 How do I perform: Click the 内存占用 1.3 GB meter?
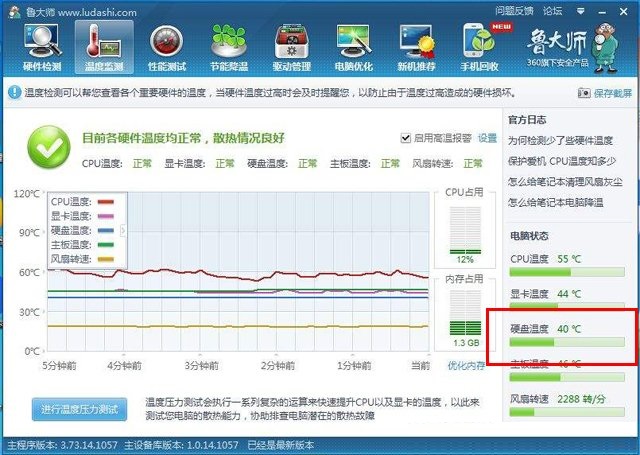(x=465, y=313)
